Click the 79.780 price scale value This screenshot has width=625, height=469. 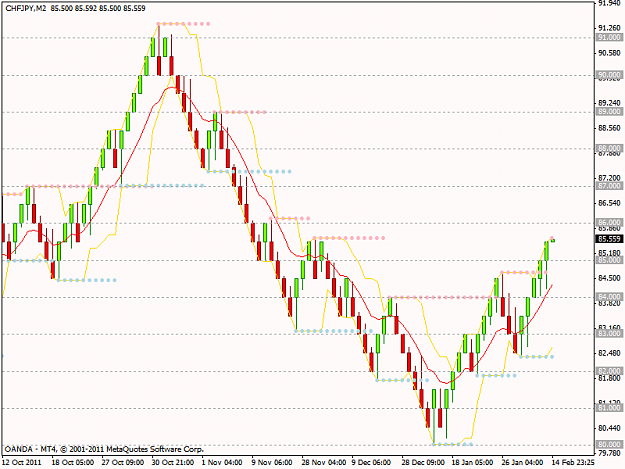(x=610, y=453)
